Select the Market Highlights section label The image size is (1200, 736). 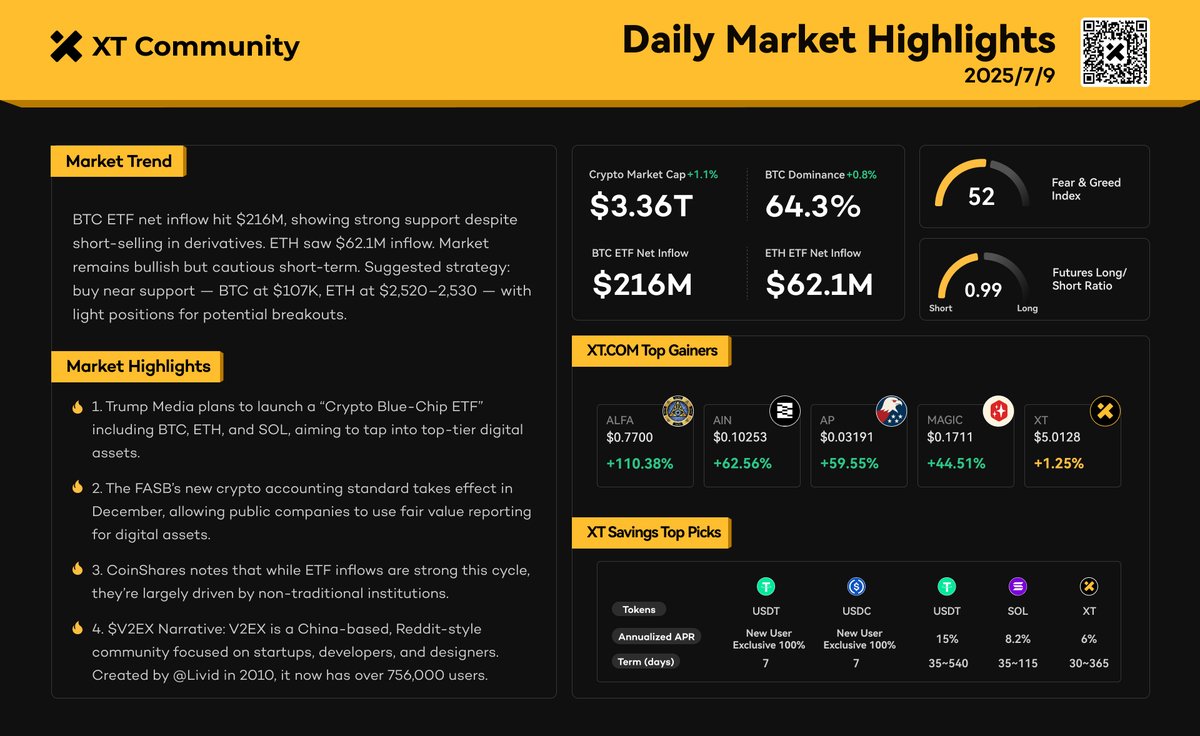tap(138, 366)
